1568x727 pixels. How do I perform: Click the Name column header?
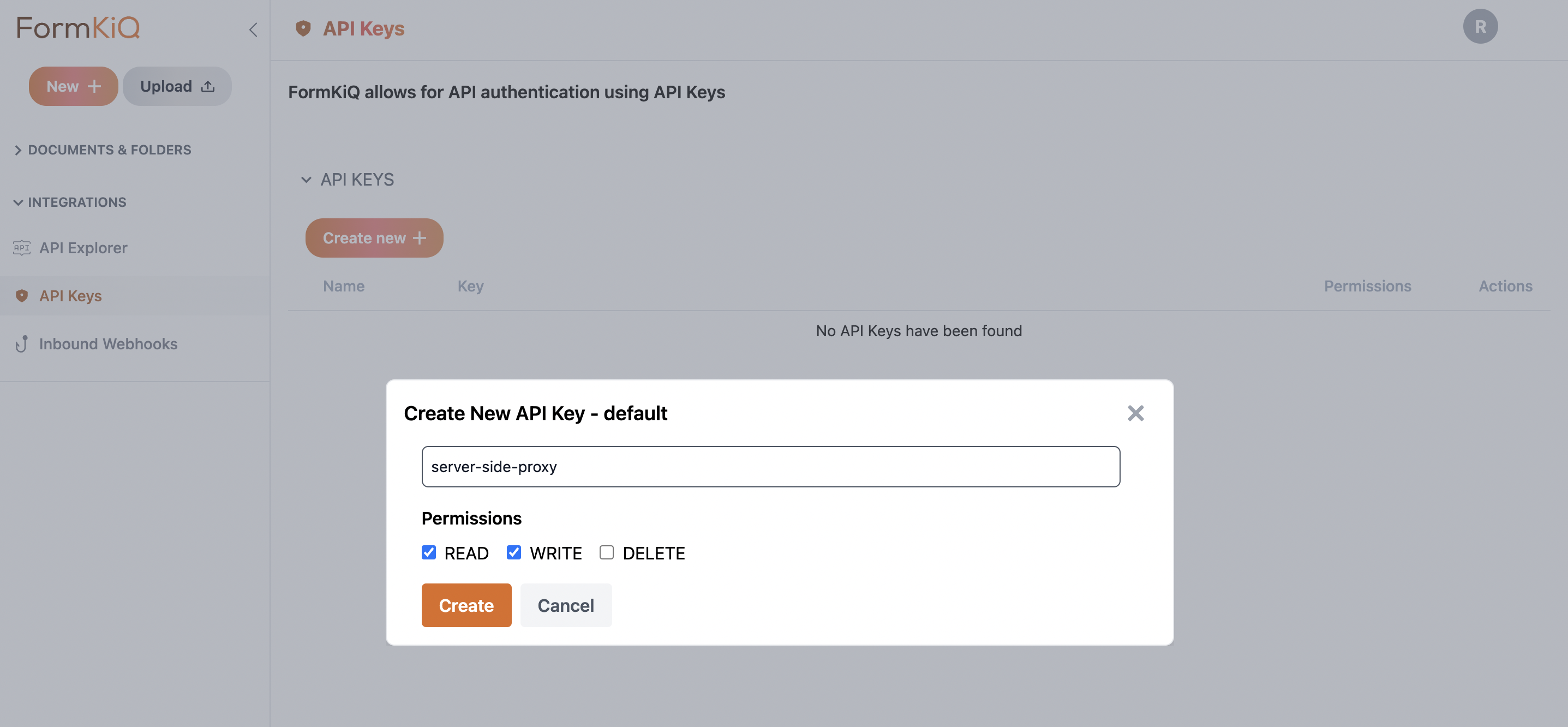pyautogui.click(x=343, y=286)
